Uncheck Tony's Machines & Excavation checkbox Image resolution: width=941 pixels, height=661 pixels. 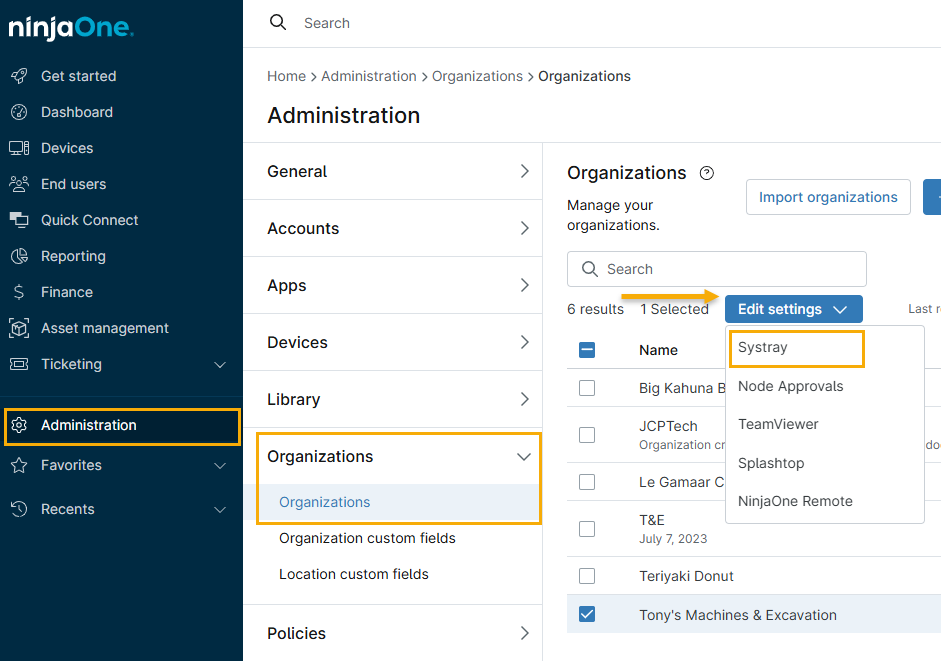pos(587,614)
